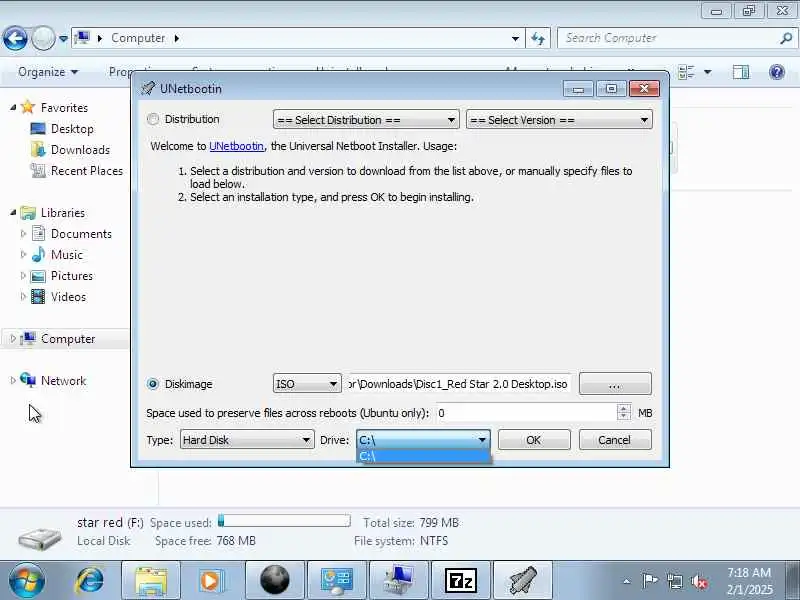Collapse the Libraries group
Viewport: 800px width, 600px height.
tap(13, 212)
